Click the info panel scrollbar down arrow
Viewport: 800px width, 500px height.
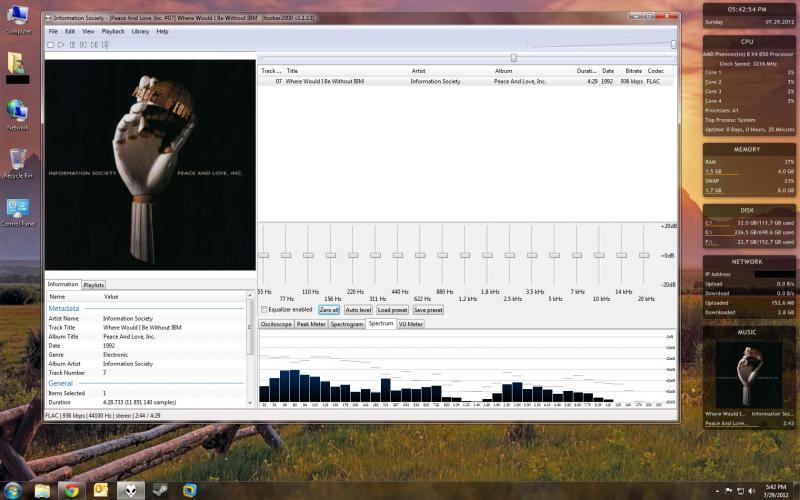[250, 403]
